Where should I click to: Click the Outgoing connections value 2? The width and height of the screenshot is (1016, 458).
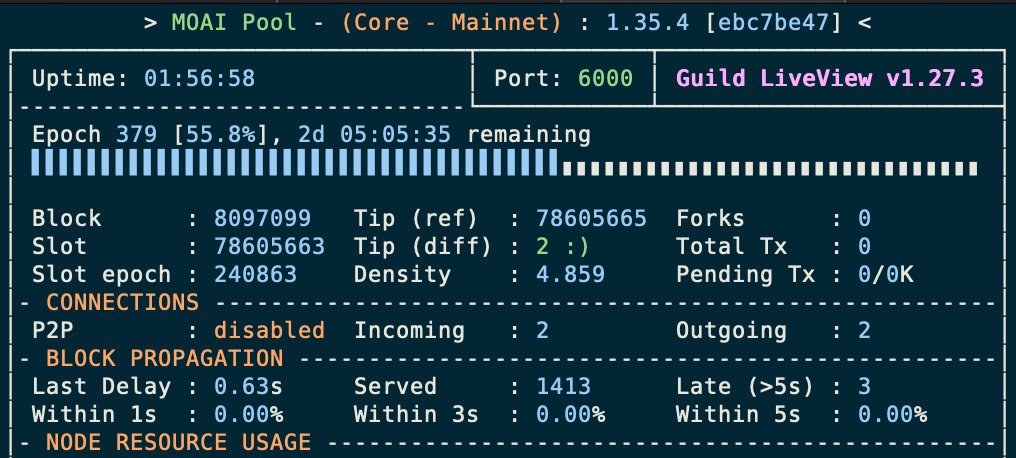[x=864, y=330]
